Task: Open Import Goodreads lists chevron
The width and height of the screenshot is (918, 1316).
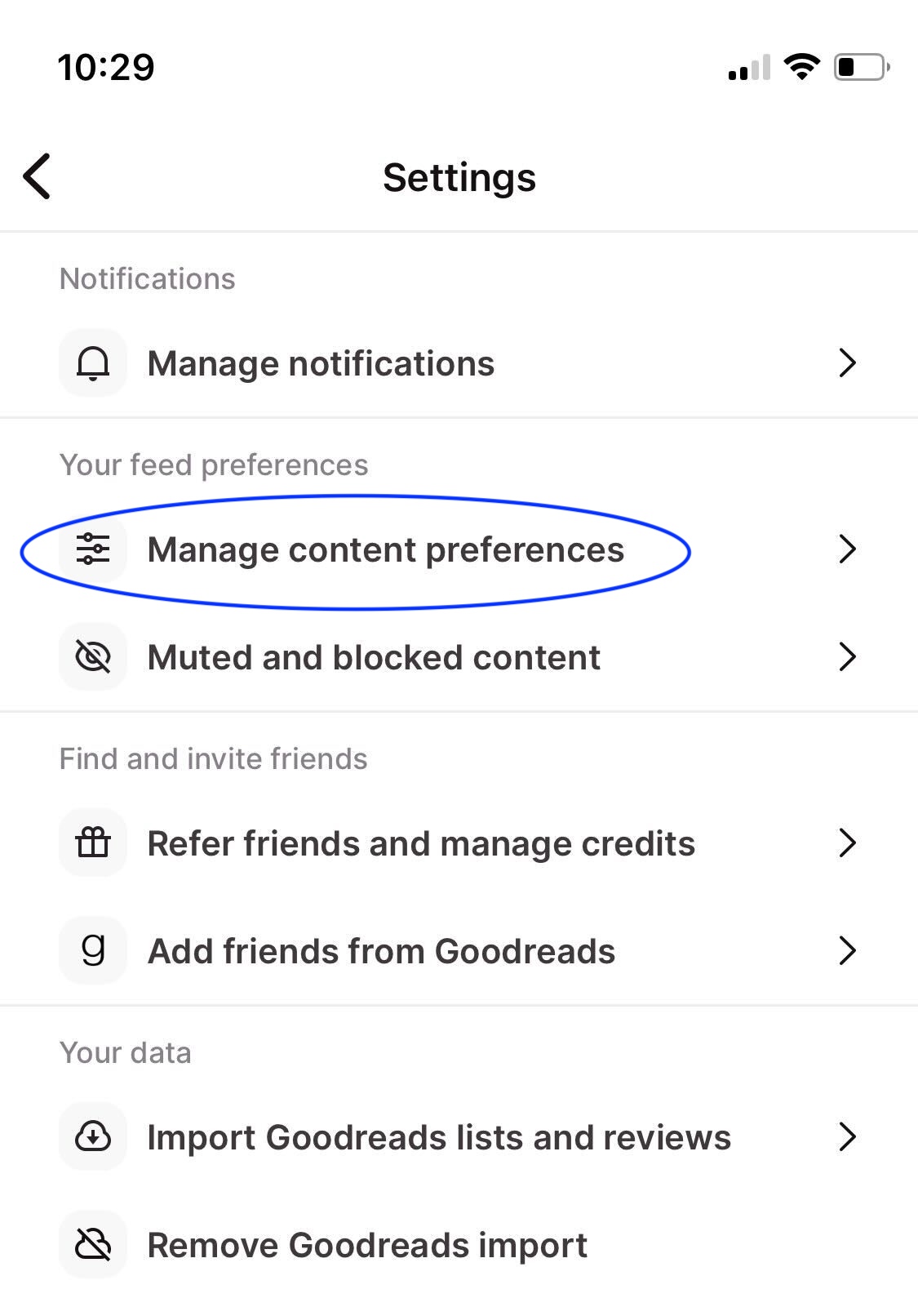Action: (x=848, y=1137)
